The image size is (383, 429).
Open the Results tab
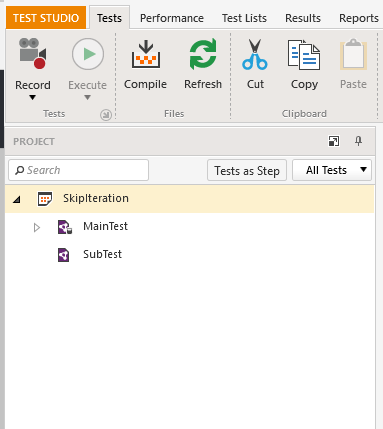point(303,18)
